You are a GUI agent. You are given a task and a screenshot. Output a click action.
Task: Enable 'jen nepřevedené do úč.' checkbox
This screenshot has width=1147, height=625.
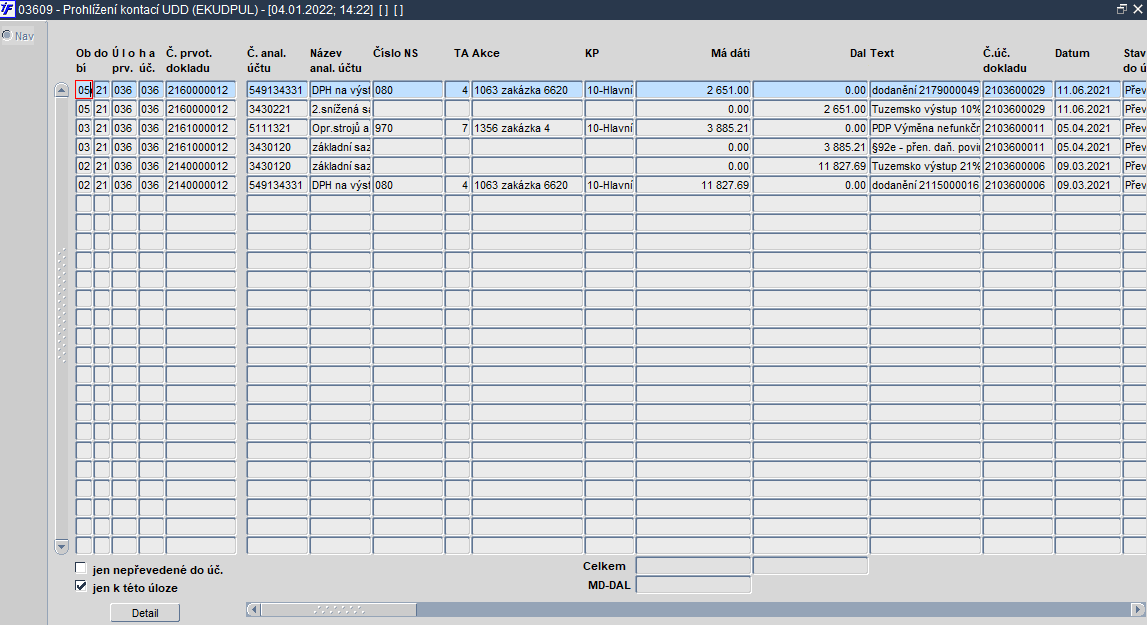(80, 569)
